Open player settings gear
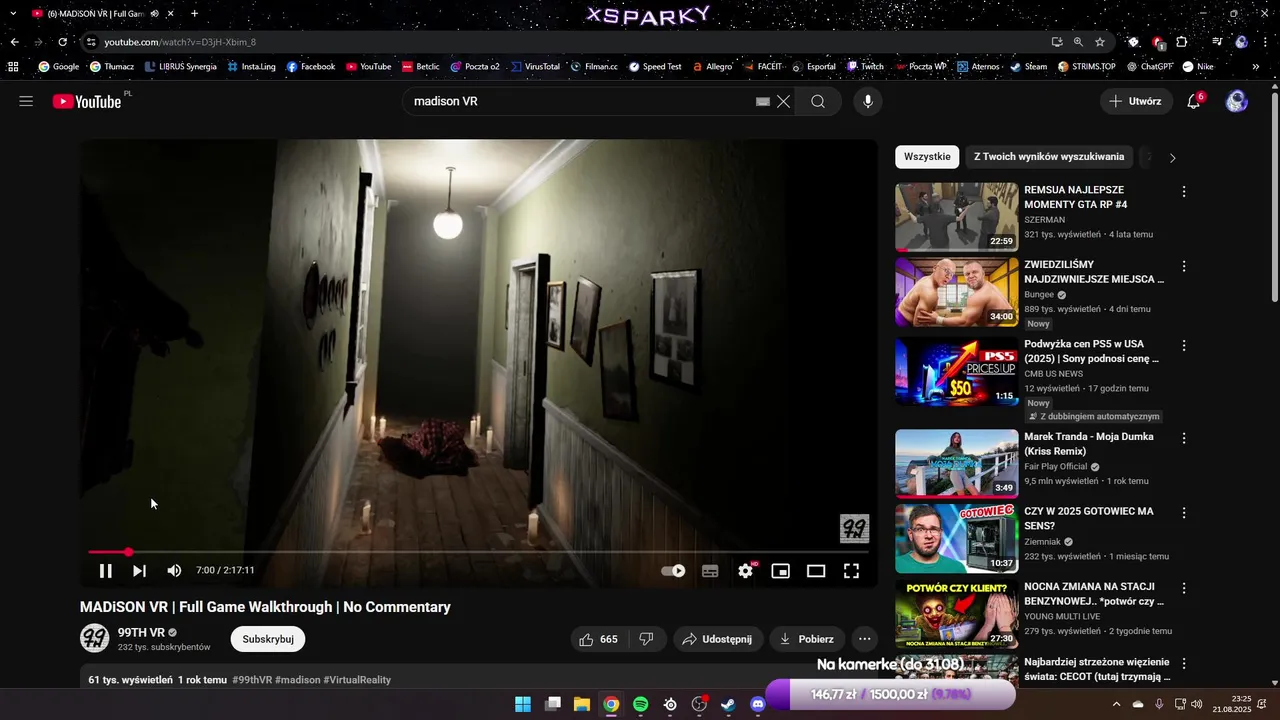 745,571
